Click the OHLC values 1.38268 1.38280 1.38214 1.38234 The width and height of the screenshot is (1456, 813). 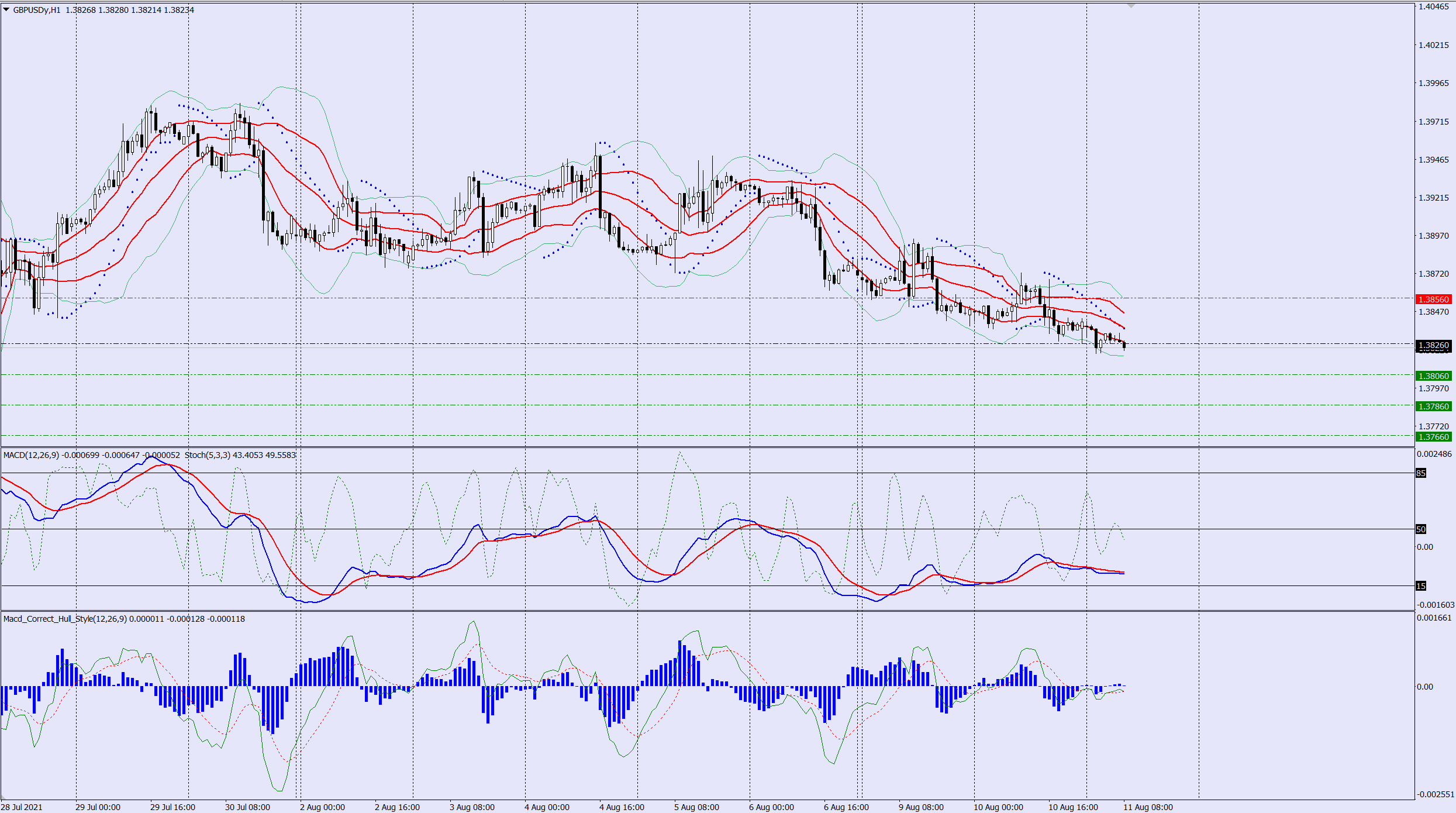click(130, 10)
